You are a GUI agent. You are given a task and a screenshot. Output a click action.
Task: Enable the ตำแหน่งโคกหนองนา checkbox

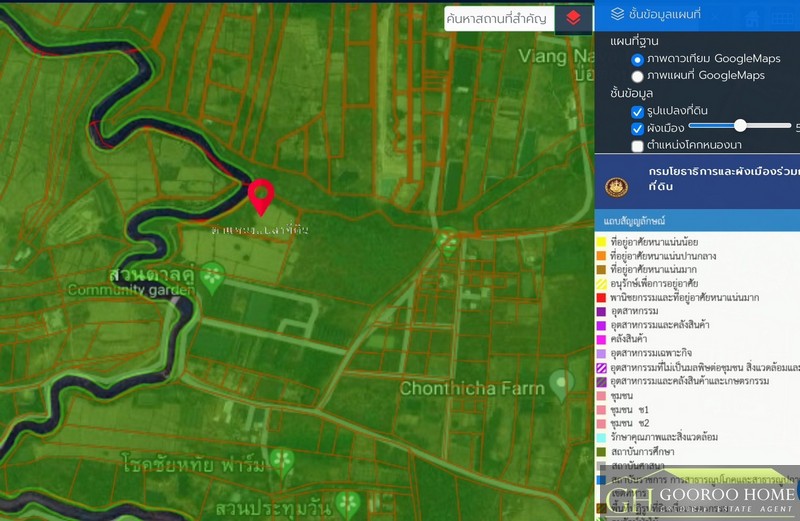point(637,146)
